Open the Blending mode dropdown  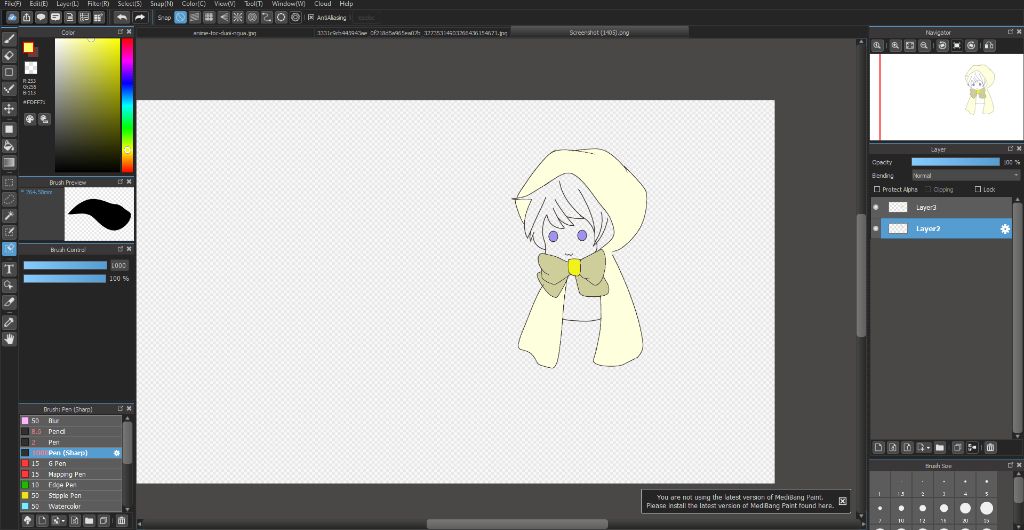[965, 176]
